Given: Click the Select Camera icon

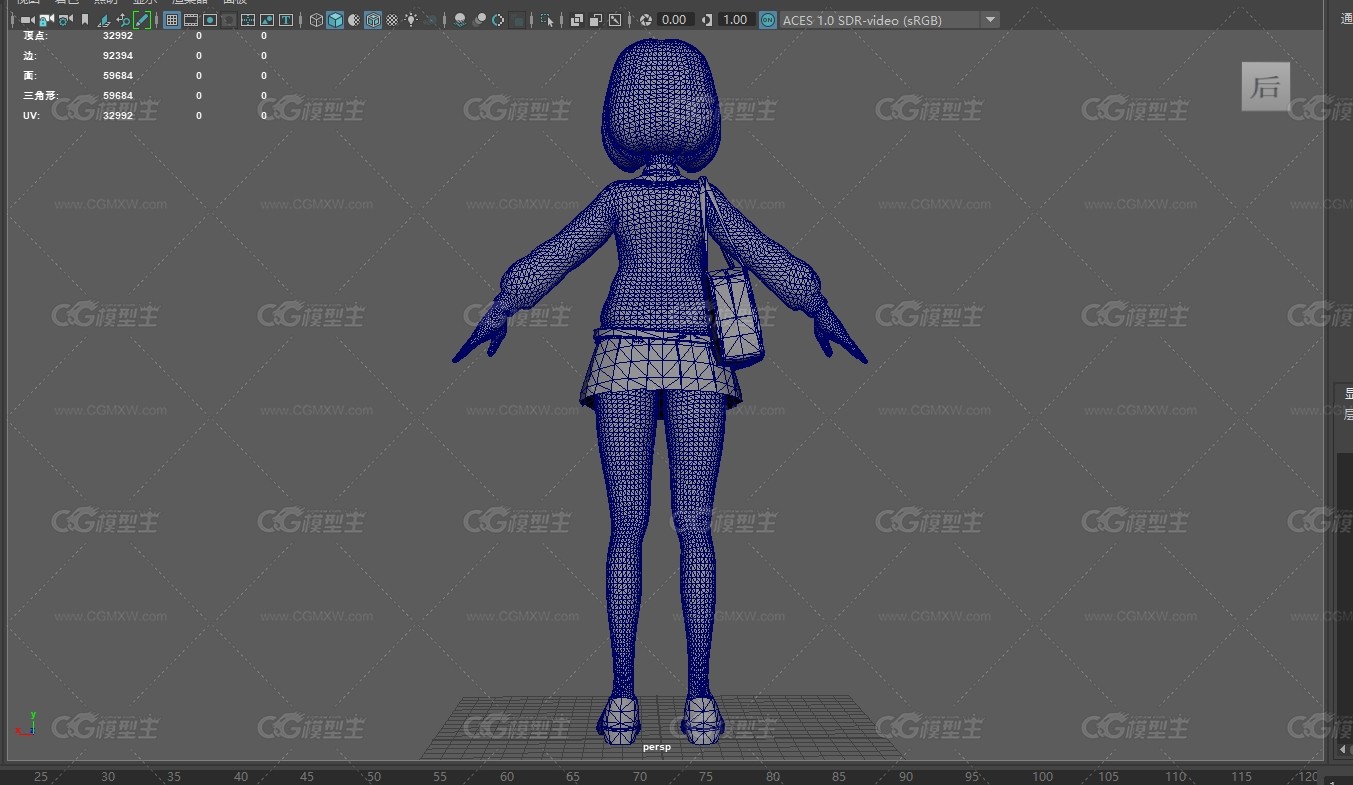Looking at the screenshot, I should tap(27, 20).
